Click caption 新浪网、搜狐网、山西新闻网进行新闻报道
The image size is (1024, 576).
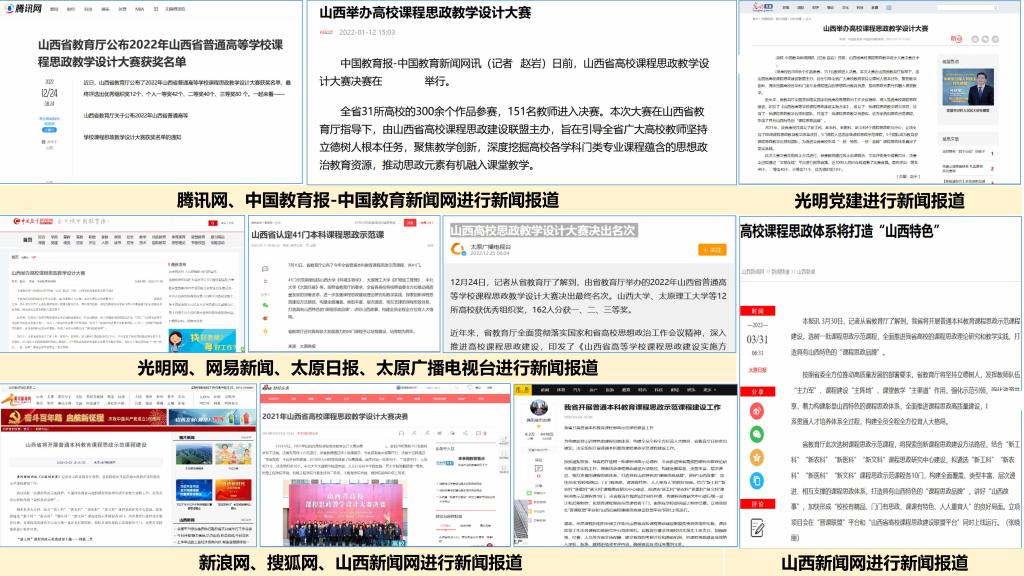(360, 562)
